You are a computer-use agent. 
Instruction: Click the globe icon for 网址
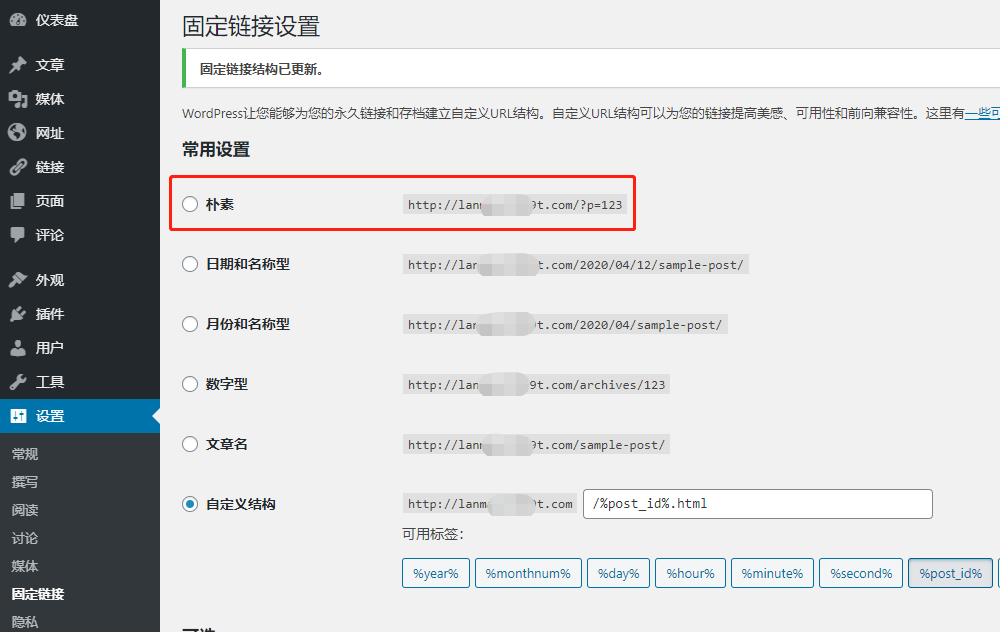[18, 133]
